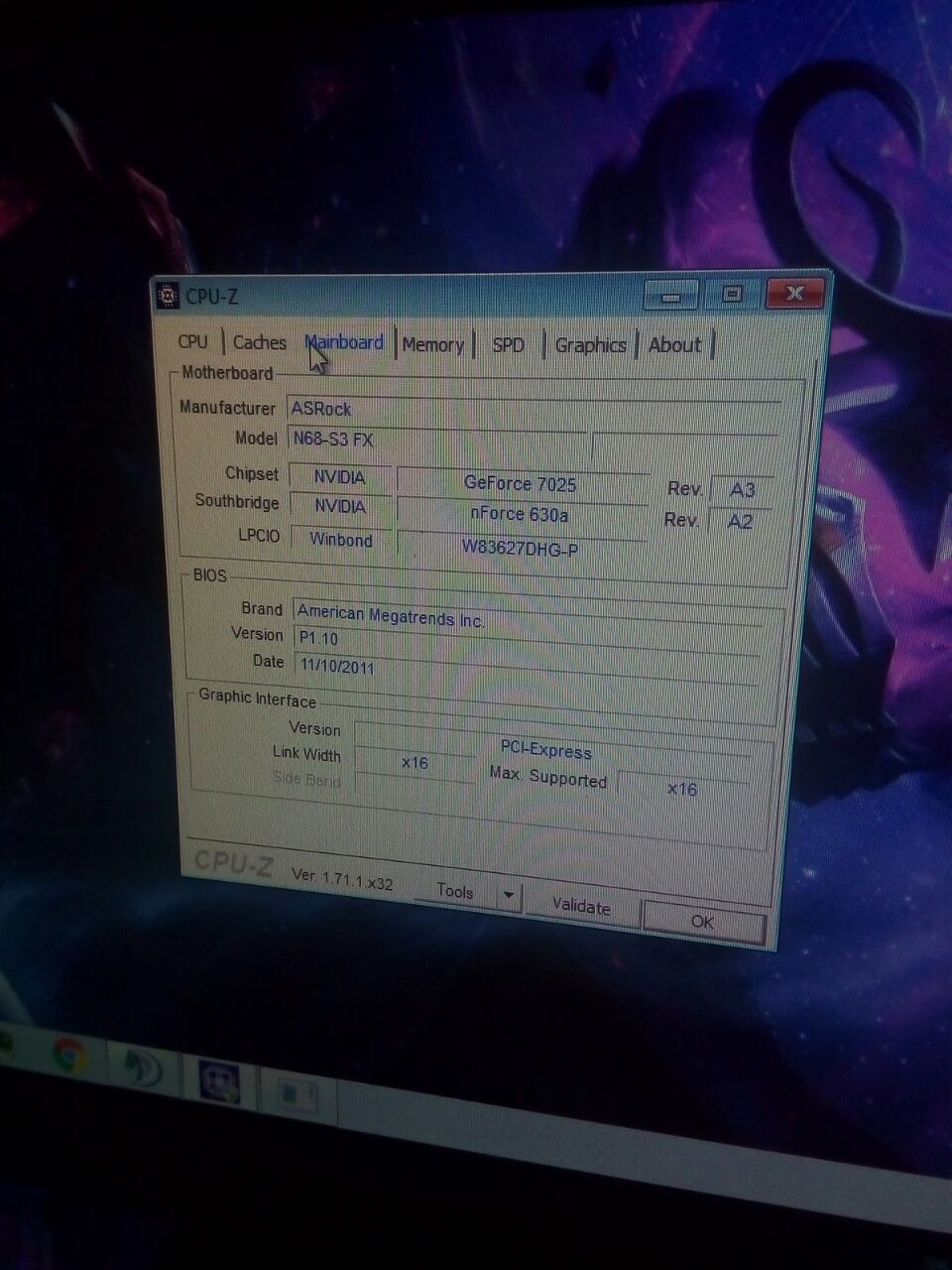The height and width of the screenshot is (1270, 952).
Task: Click the OK button
Action: click(x=703, y=922)
